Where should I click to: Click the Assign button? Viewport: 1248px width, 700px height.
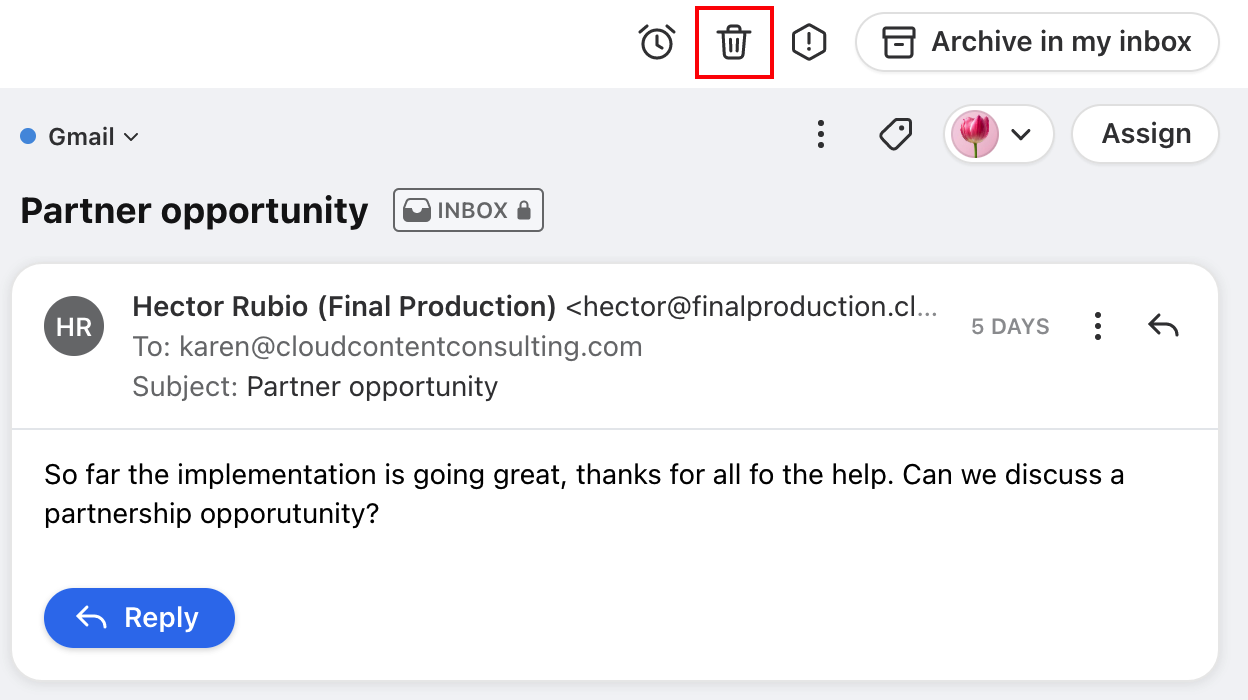tap(1145, 134)
